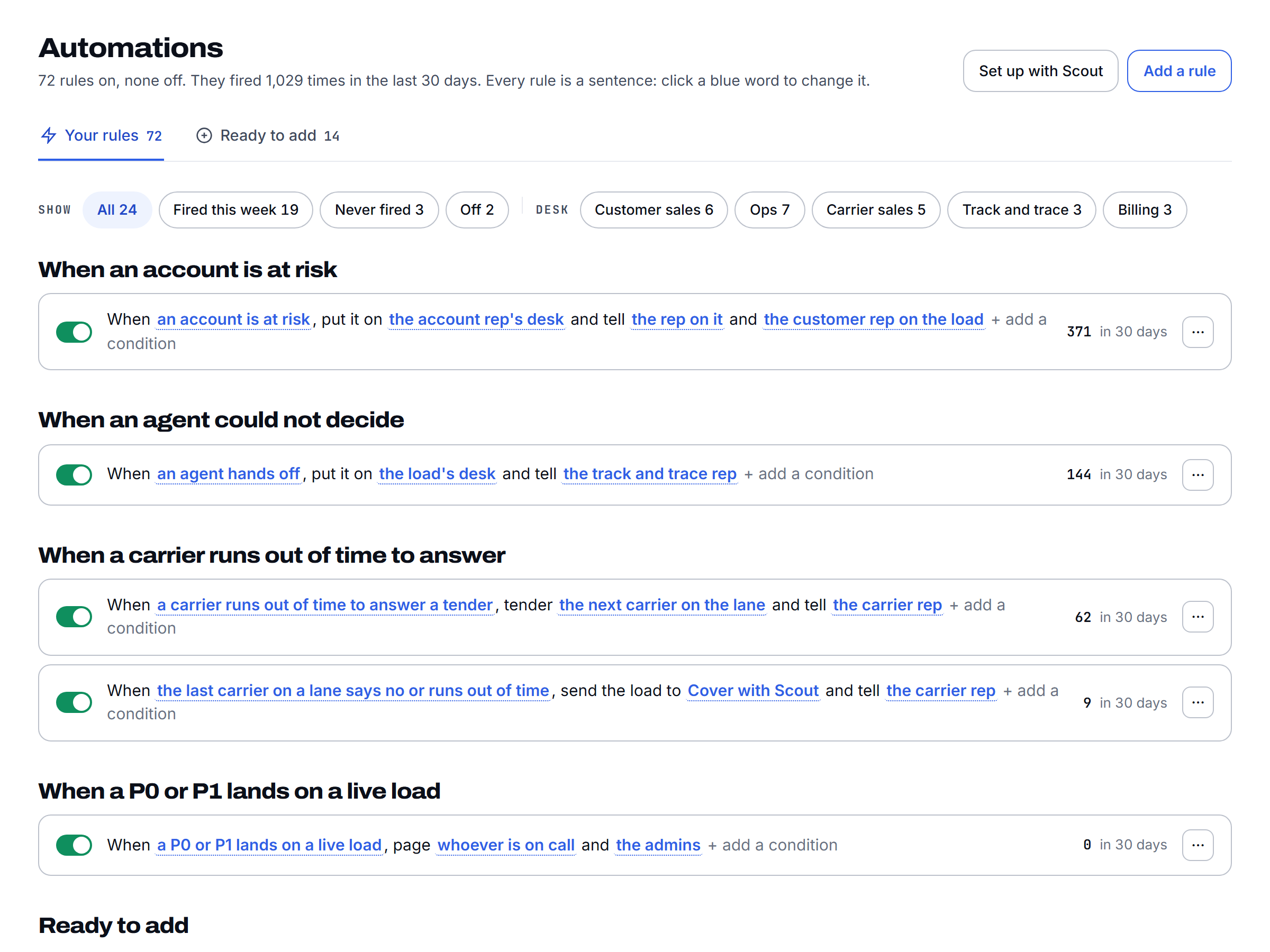Click the lightning bolt icon beside Your rules
The width and height of the screenshot is (1270, 952).
49,135
